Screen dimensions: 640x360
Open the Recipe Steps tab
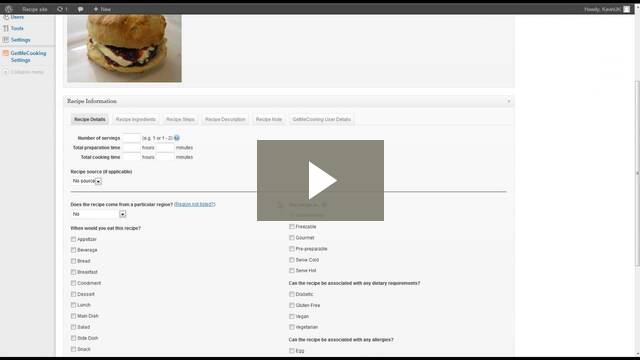coord(180,119)
